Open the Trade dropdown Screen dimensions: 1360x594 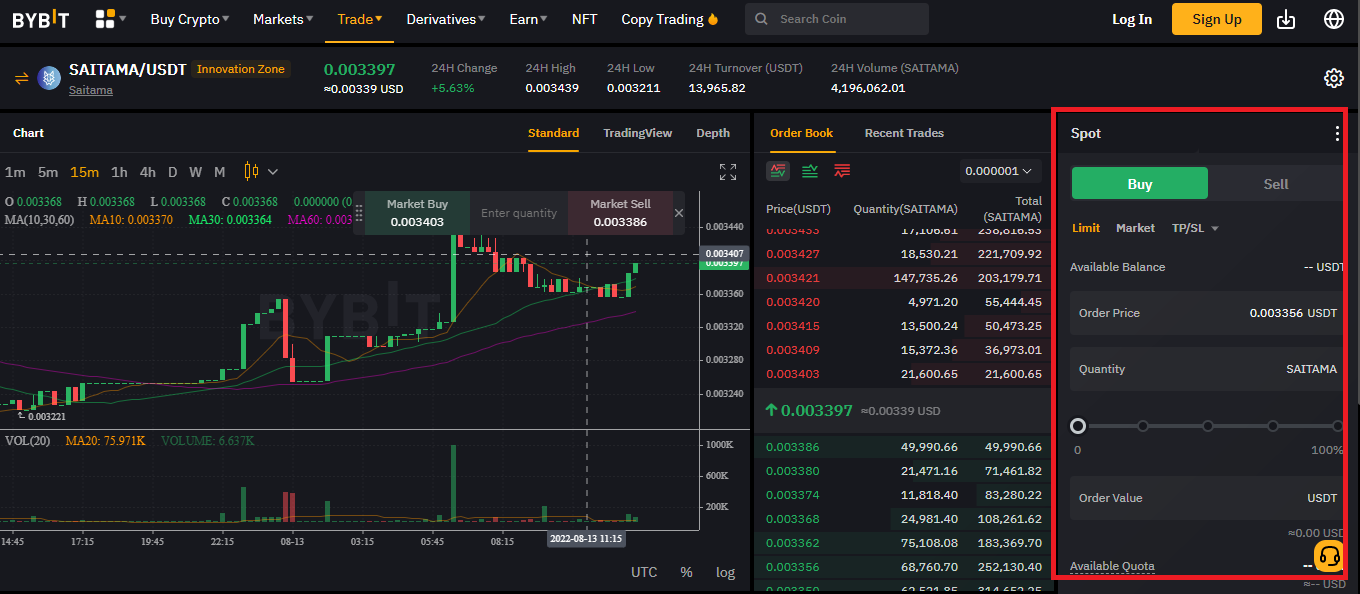pos(360,19)
